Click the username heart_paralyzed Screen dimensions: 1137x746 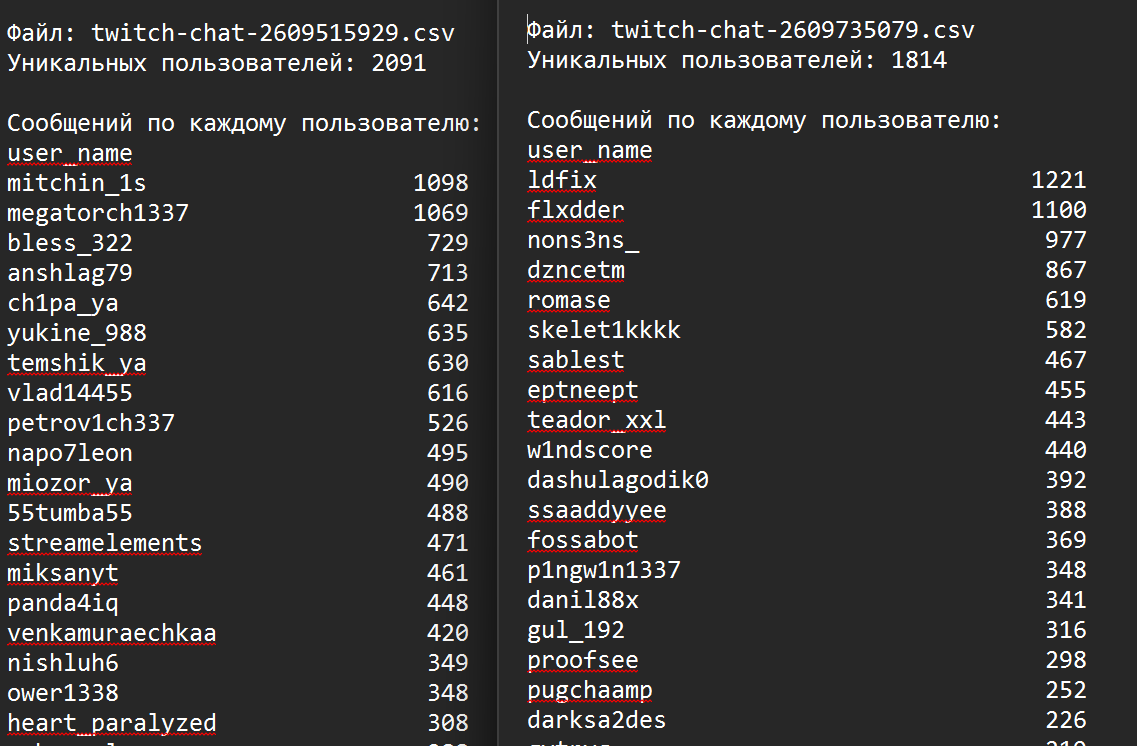coord(111,723)
